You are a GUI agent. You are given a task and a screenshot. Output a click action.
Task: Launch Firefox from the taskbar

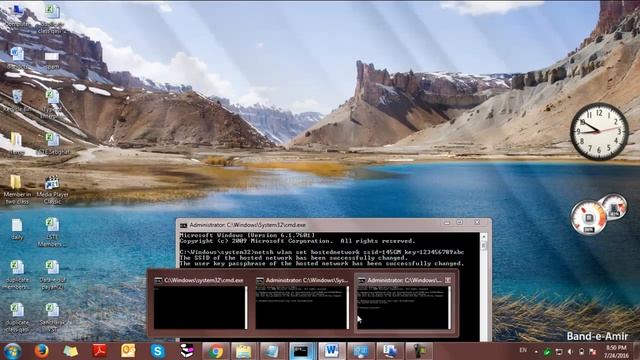click(x=41, y=351)
